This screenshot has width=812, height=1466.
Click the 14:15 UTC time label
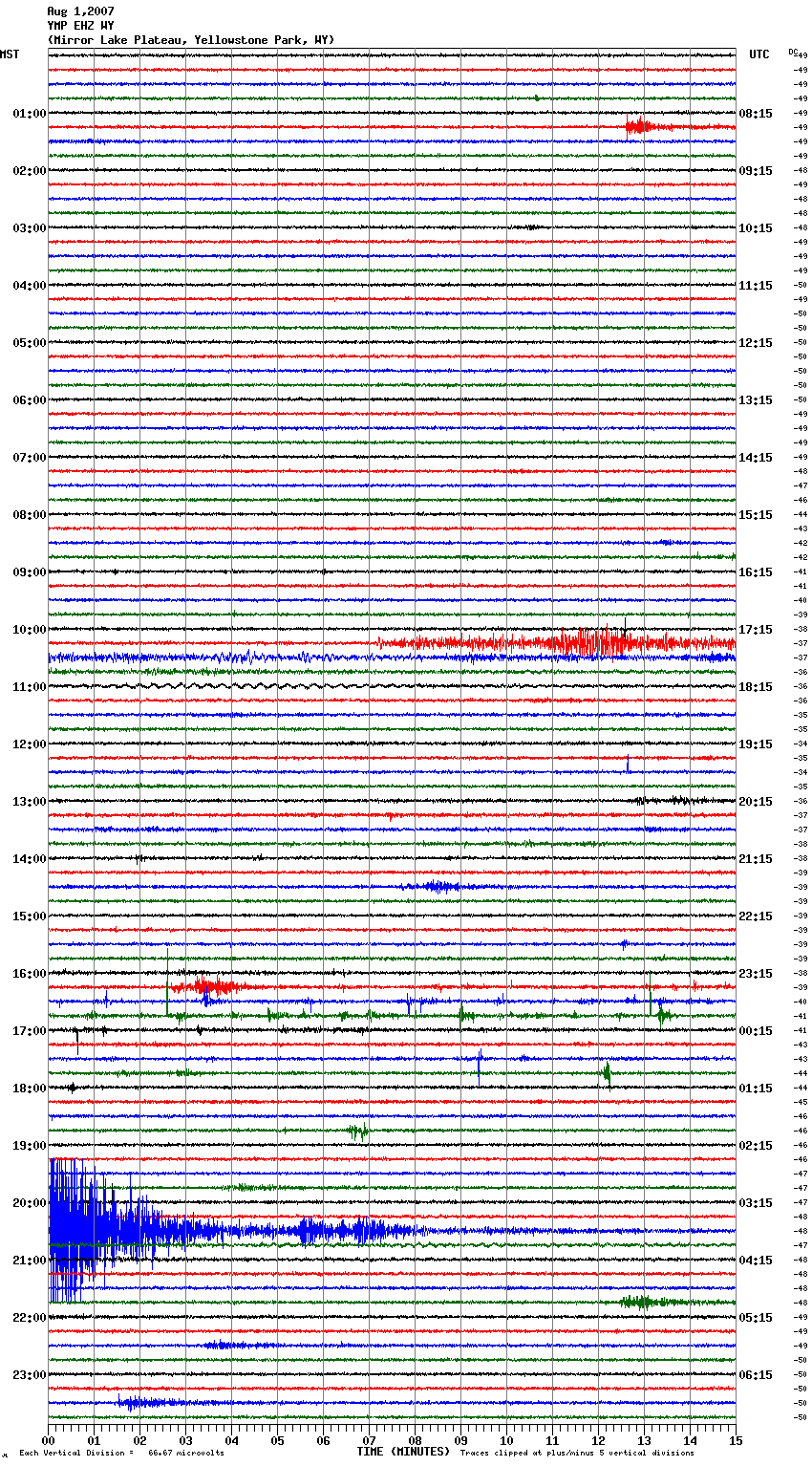(756, 458)
